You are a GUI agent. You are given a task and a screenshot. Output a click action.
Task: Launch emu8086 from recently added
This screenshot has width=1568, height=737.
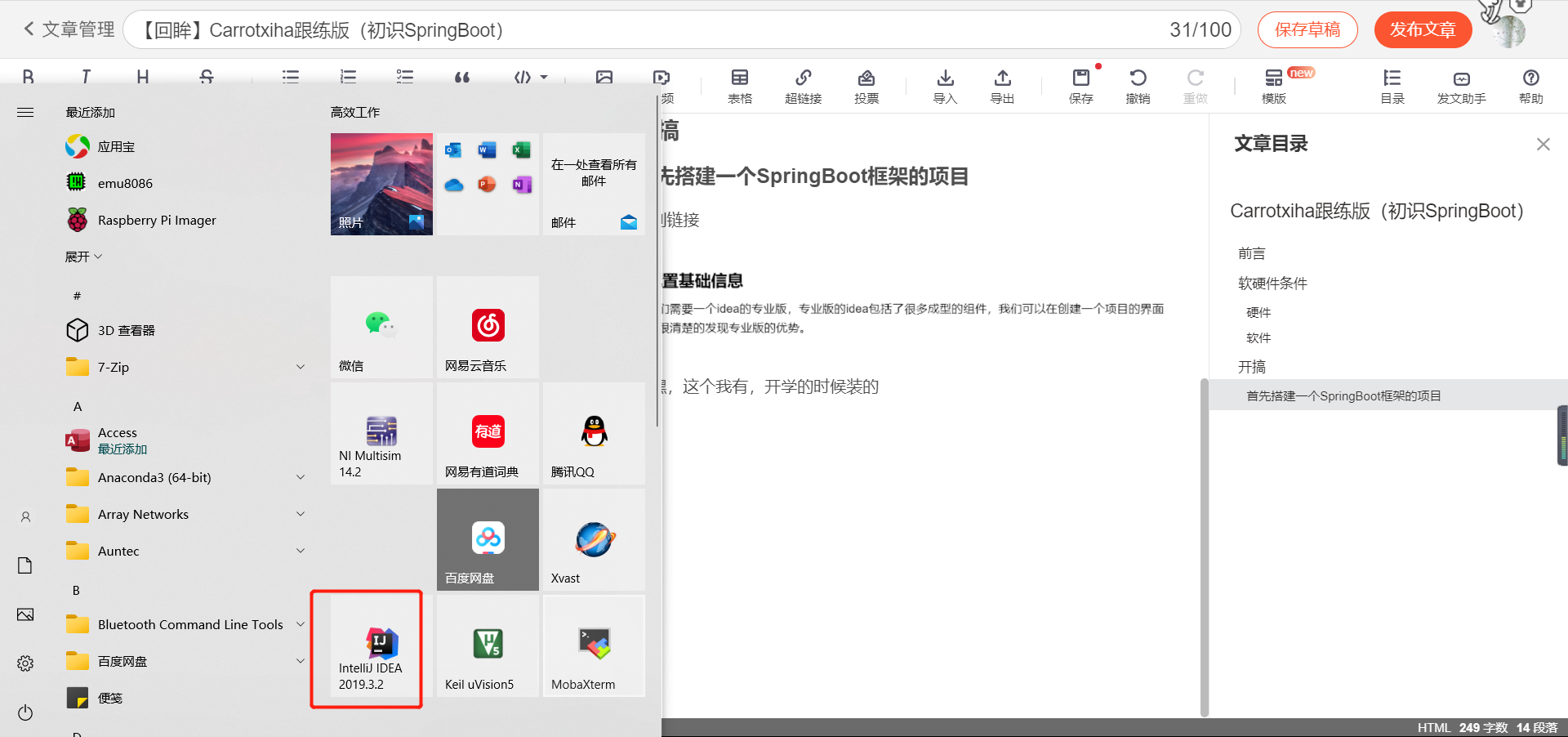[x=186, y=183]
